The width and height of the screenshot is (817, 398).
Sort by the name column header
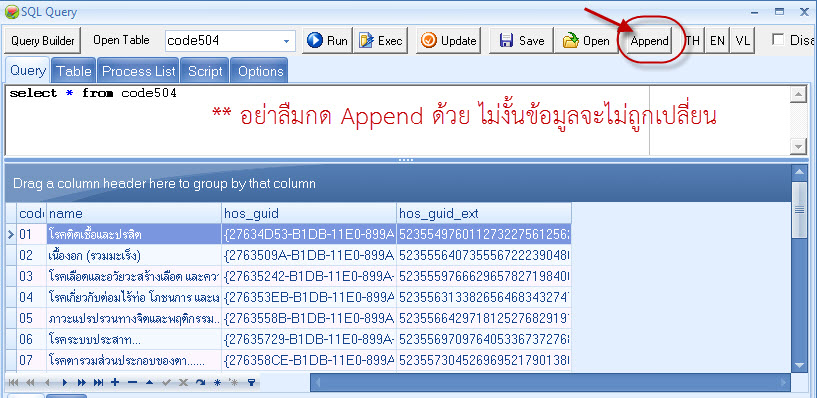point(134,214)
